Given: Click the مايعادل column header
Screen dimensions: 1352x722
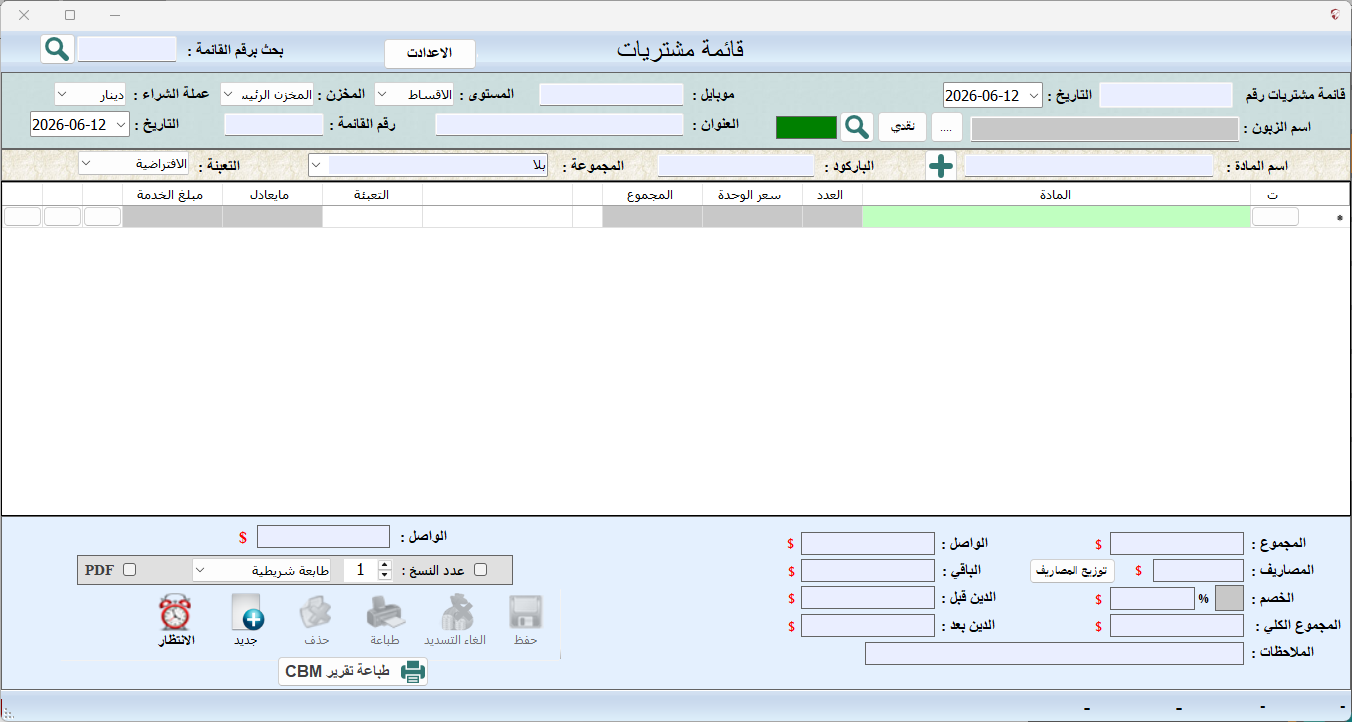Looking at the screenshot, I should click(272, 195).
